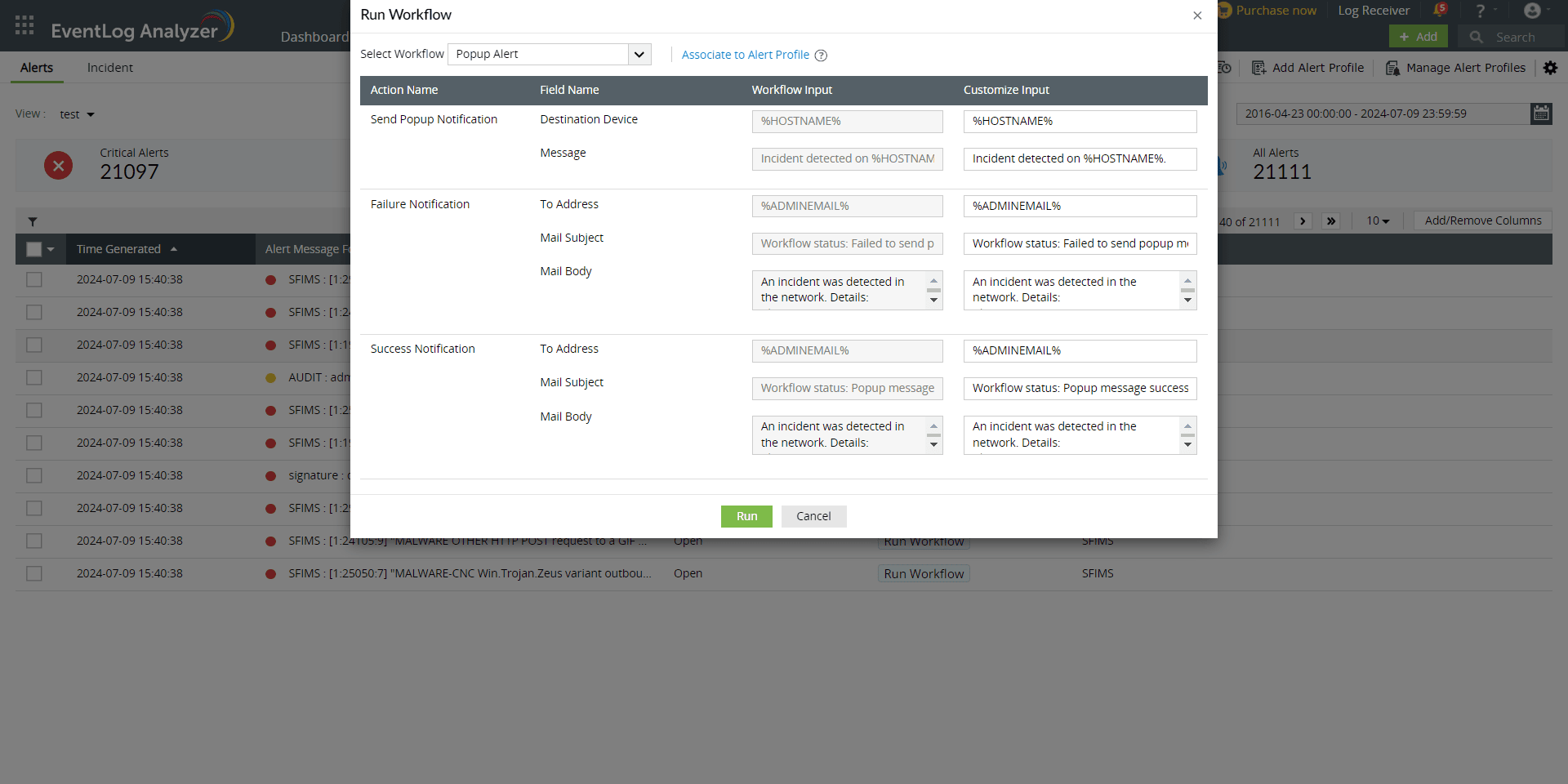
Task: Select the checkbox for the signature alert row
Action: point(33,475)
